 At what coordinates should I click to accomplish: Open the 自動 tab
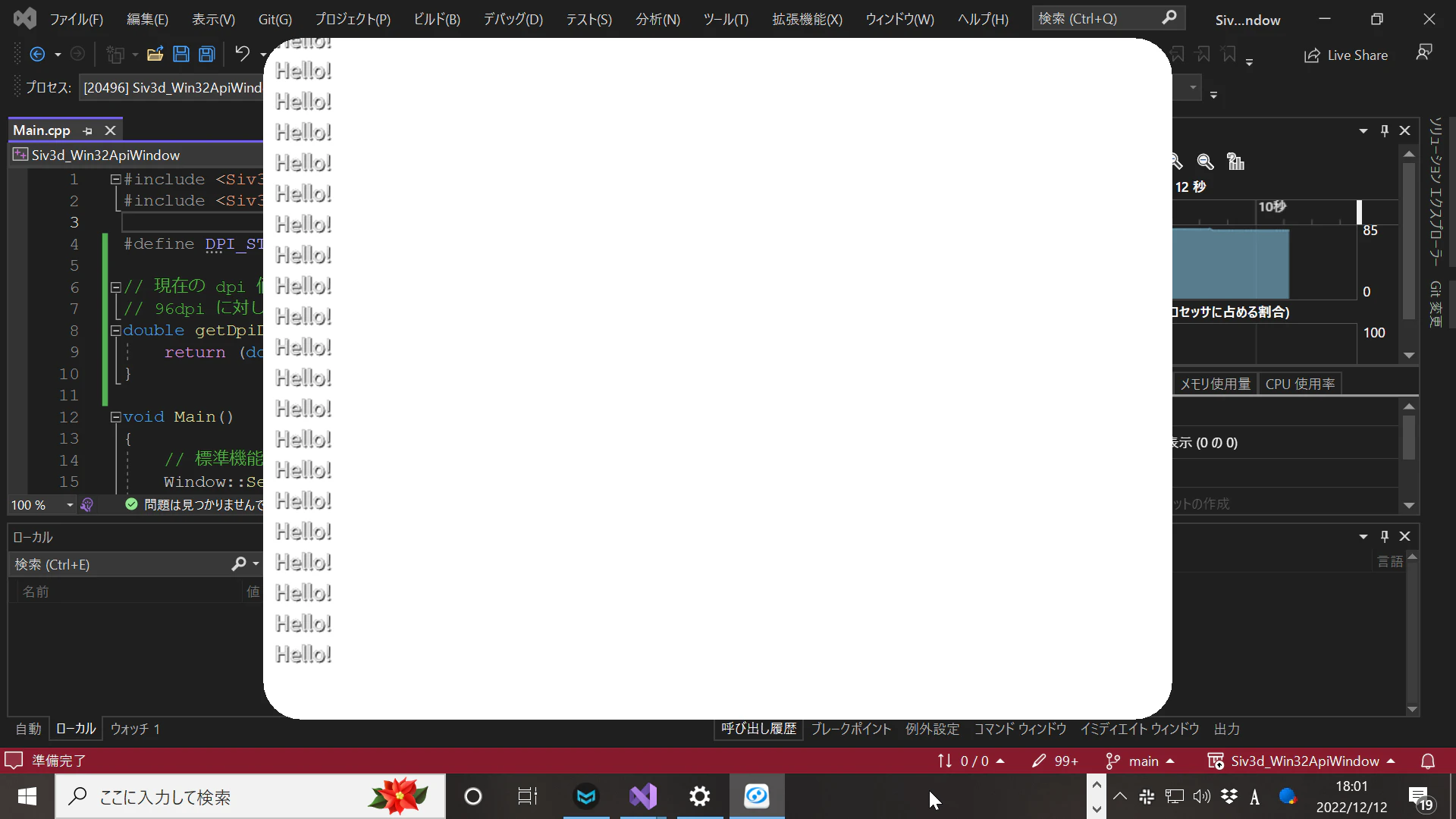click(x=29, y=729)
